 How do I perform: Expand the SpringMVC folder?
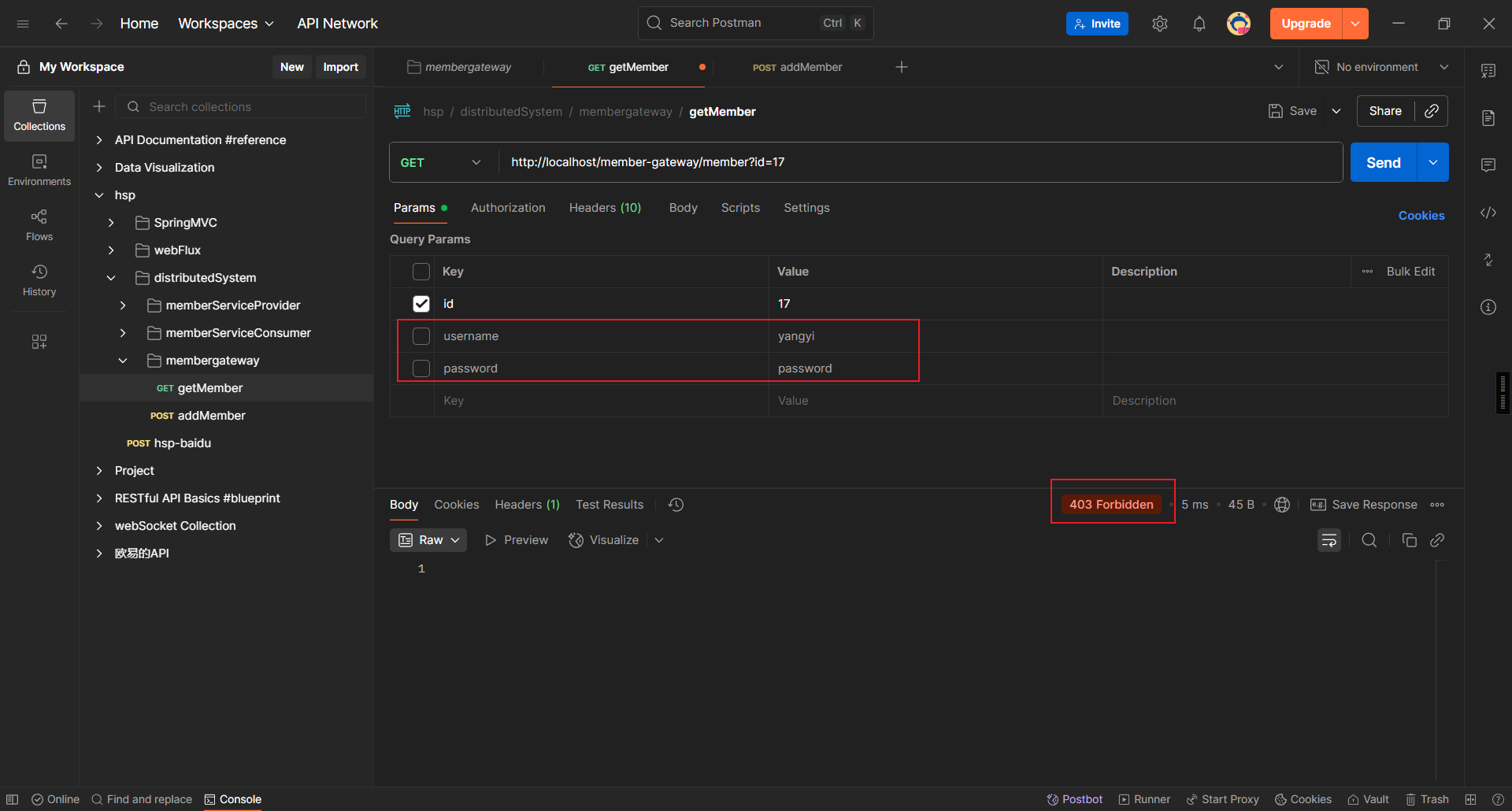point(111,223)
